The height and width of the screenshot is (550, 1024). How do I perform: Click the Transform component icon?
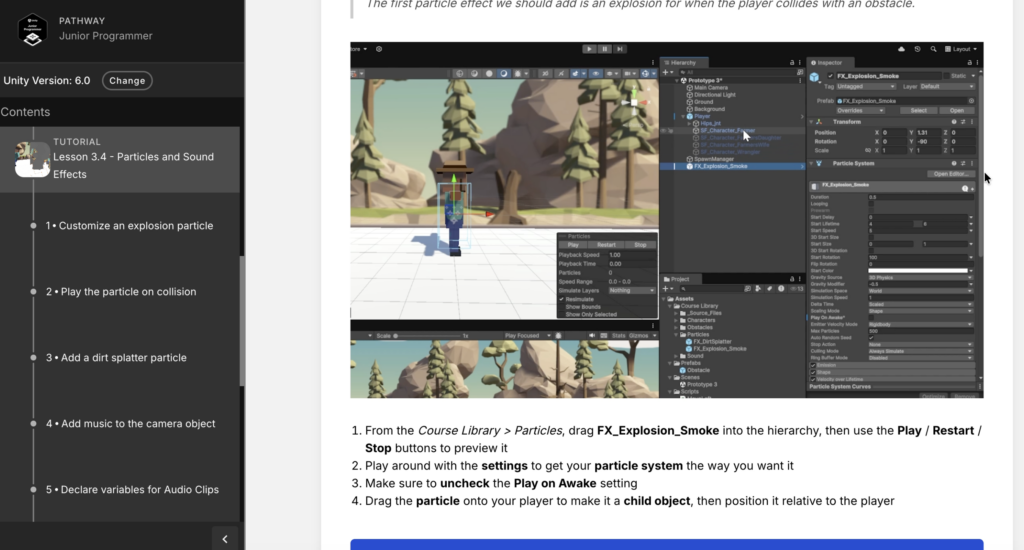[x=818, y=121]
